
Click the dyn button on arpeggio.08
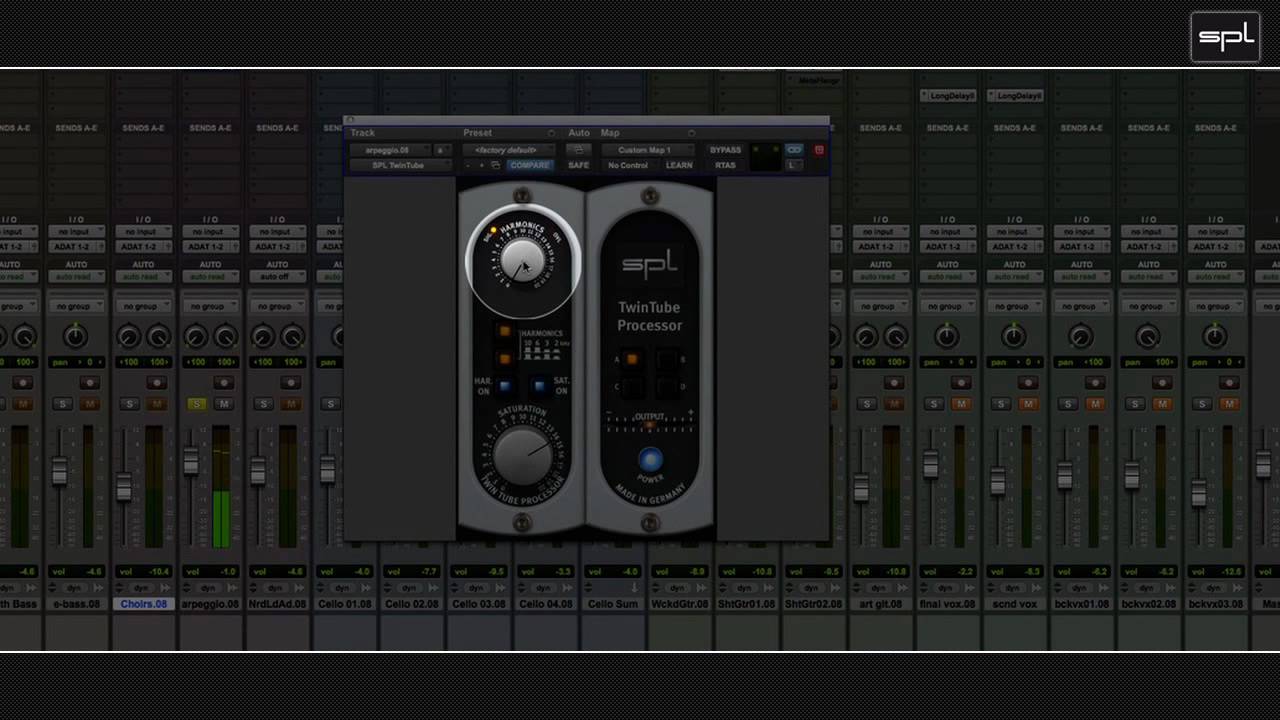point(210,588)
